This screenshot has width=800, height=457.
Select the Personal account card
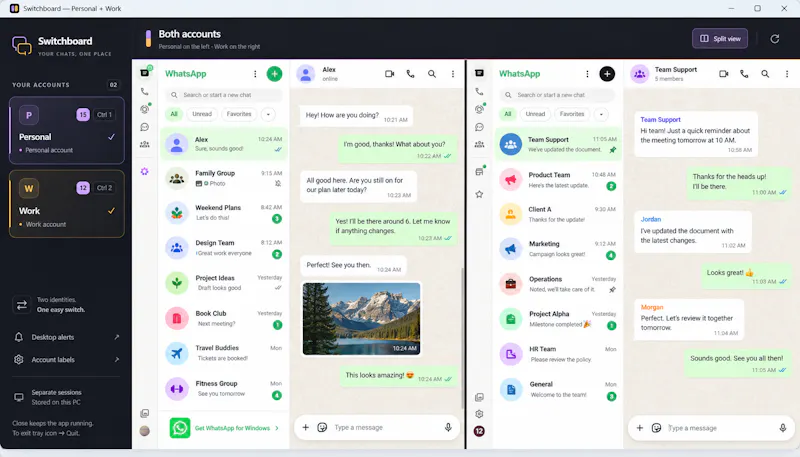pos(67,130)
